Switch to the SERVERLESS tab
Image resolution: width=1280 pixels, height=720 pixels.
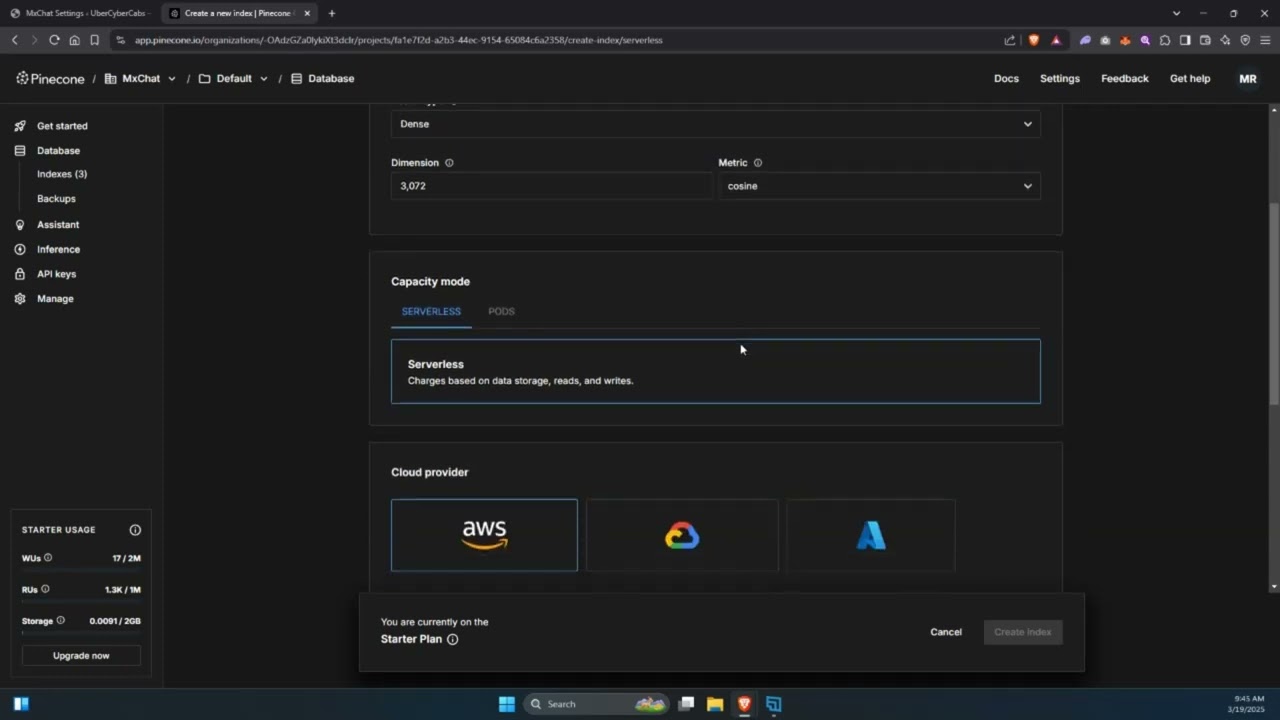click(x=431, y=311)
